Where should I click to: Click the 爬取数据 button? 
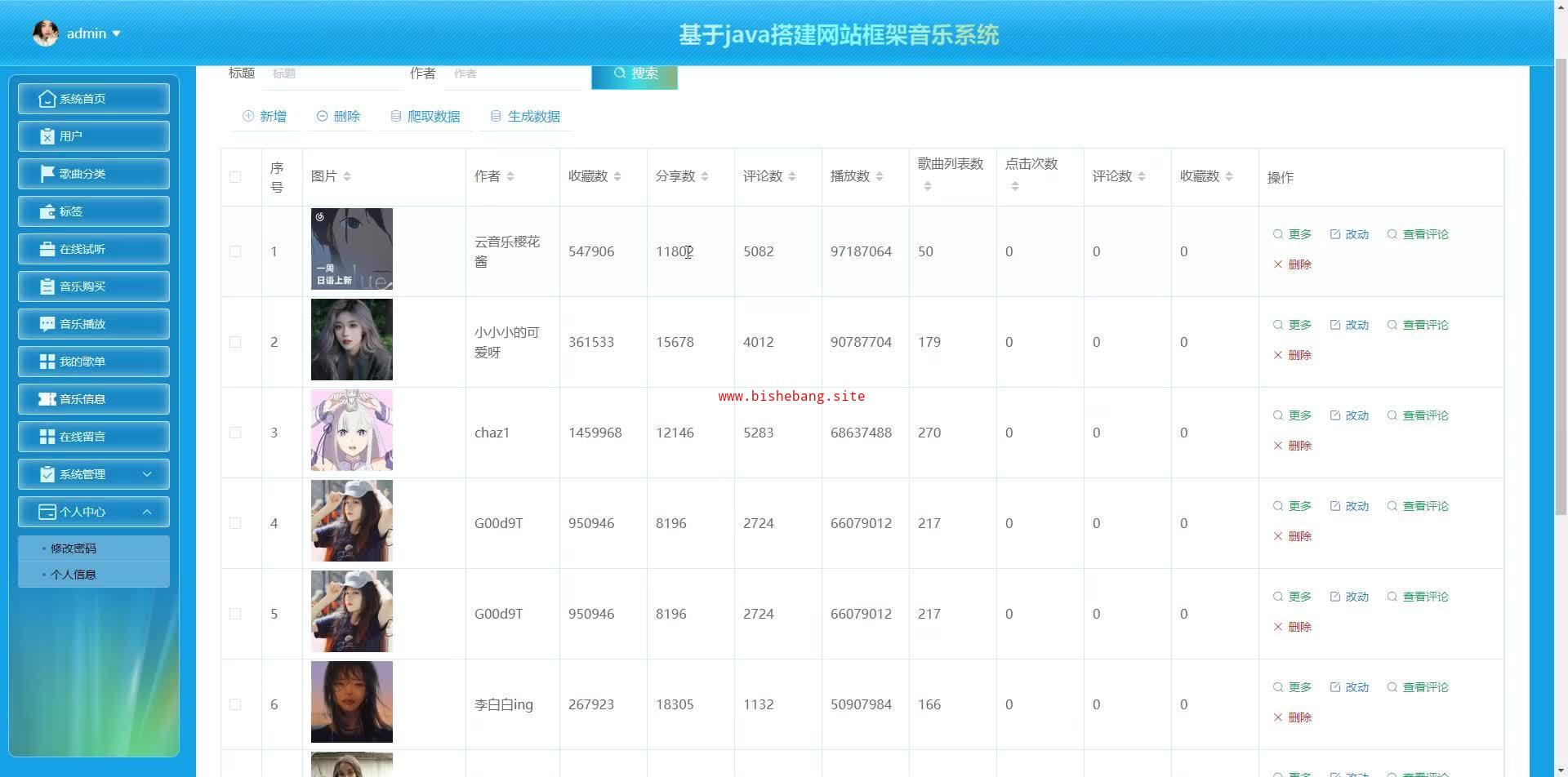click(425, 117)
